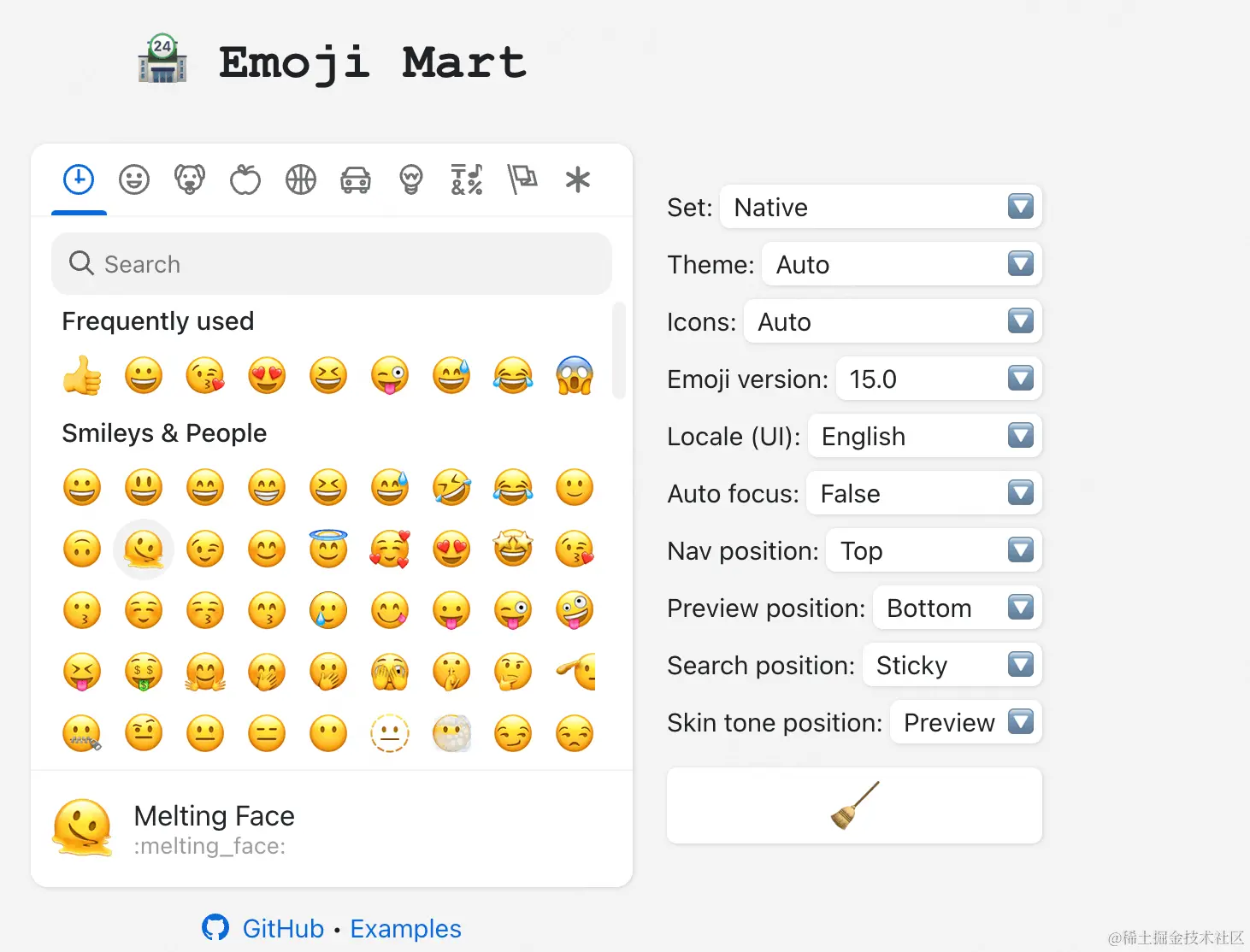Click the Emoji Mart store logo
The height and width of the screenshot is (952, 1250).
tap(162, 59)
